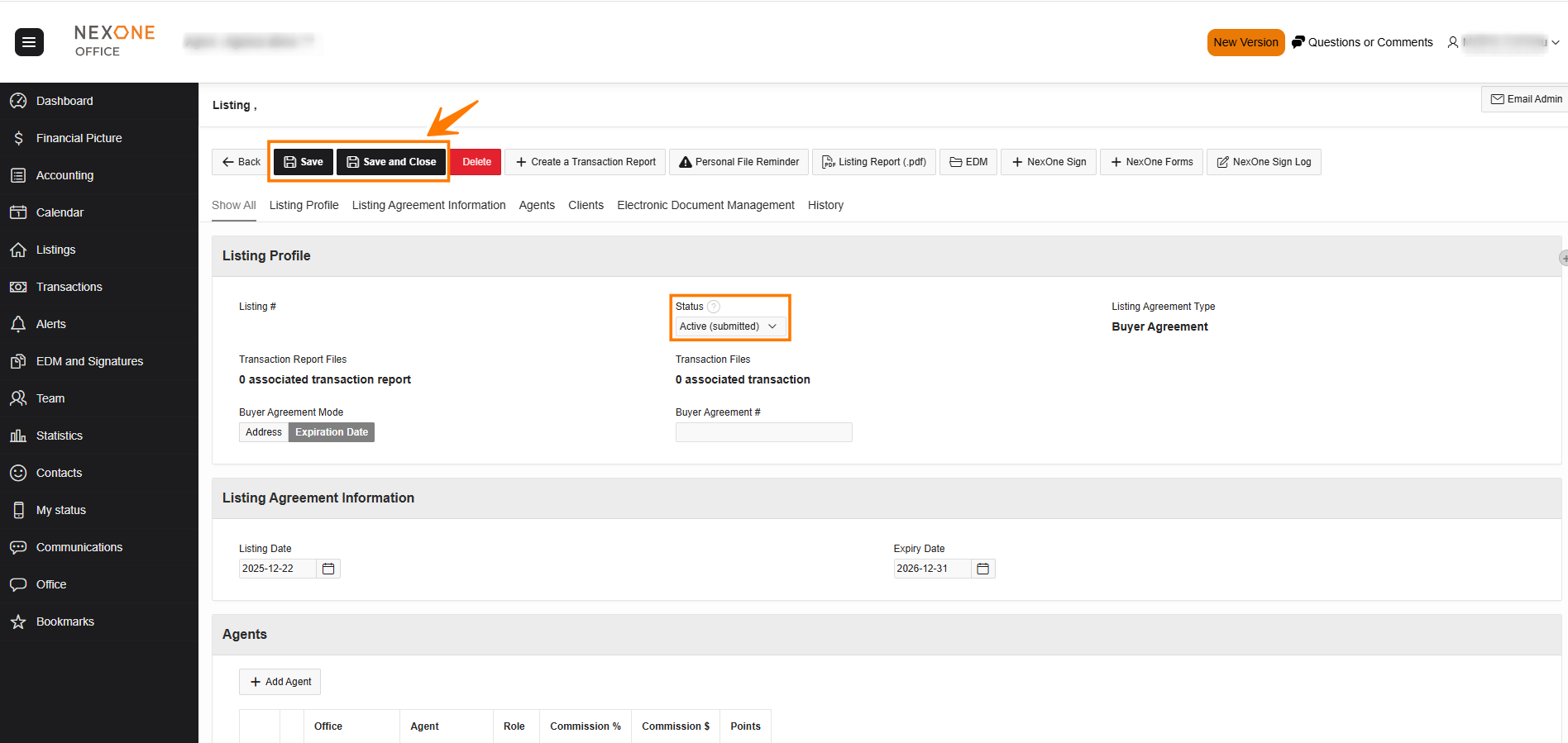Open Financial Picture dollar icon

pyautogui.click(x=18, y=138)
